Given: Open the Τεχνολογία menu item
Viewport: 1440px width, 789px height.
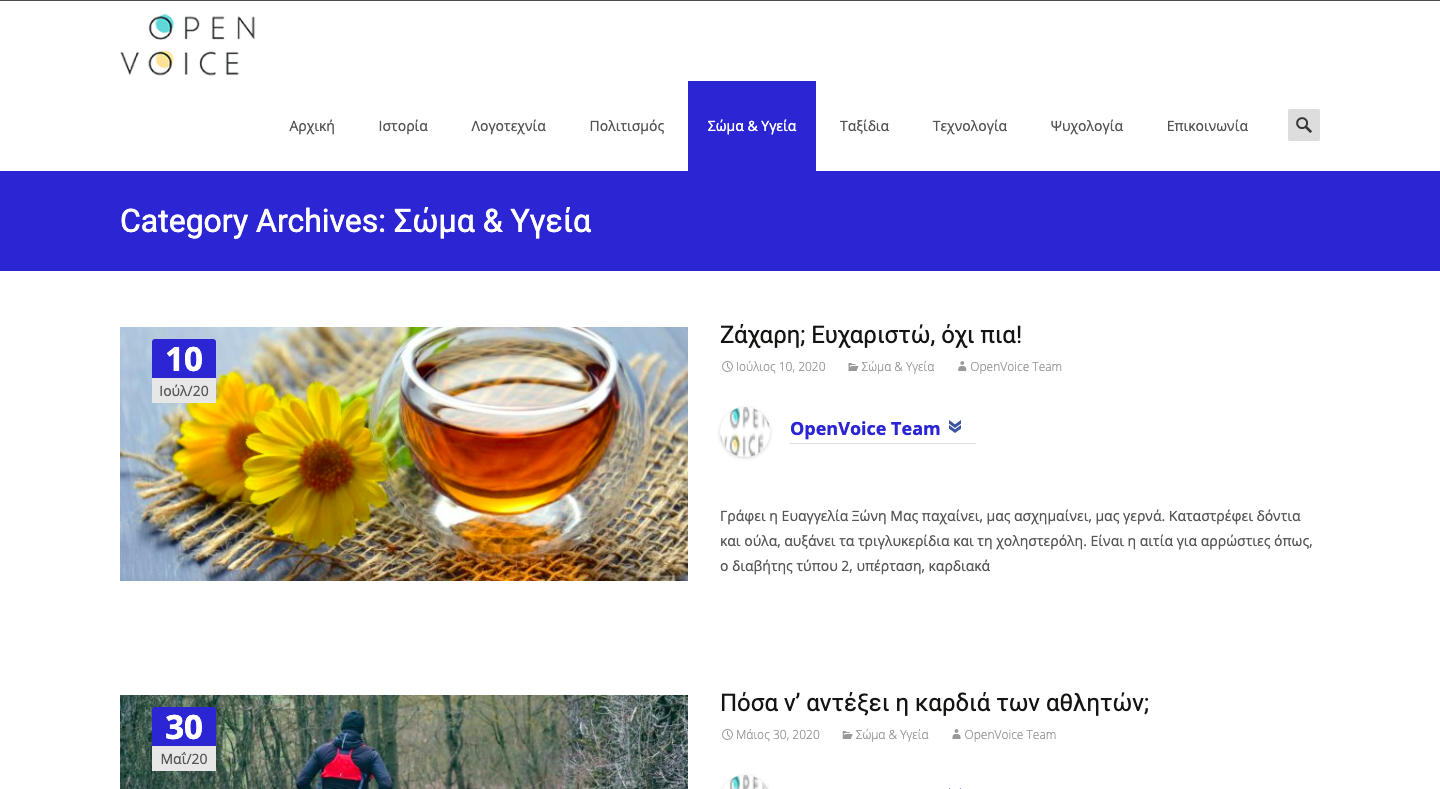Looking at the screenshot, I should point(969,126).
